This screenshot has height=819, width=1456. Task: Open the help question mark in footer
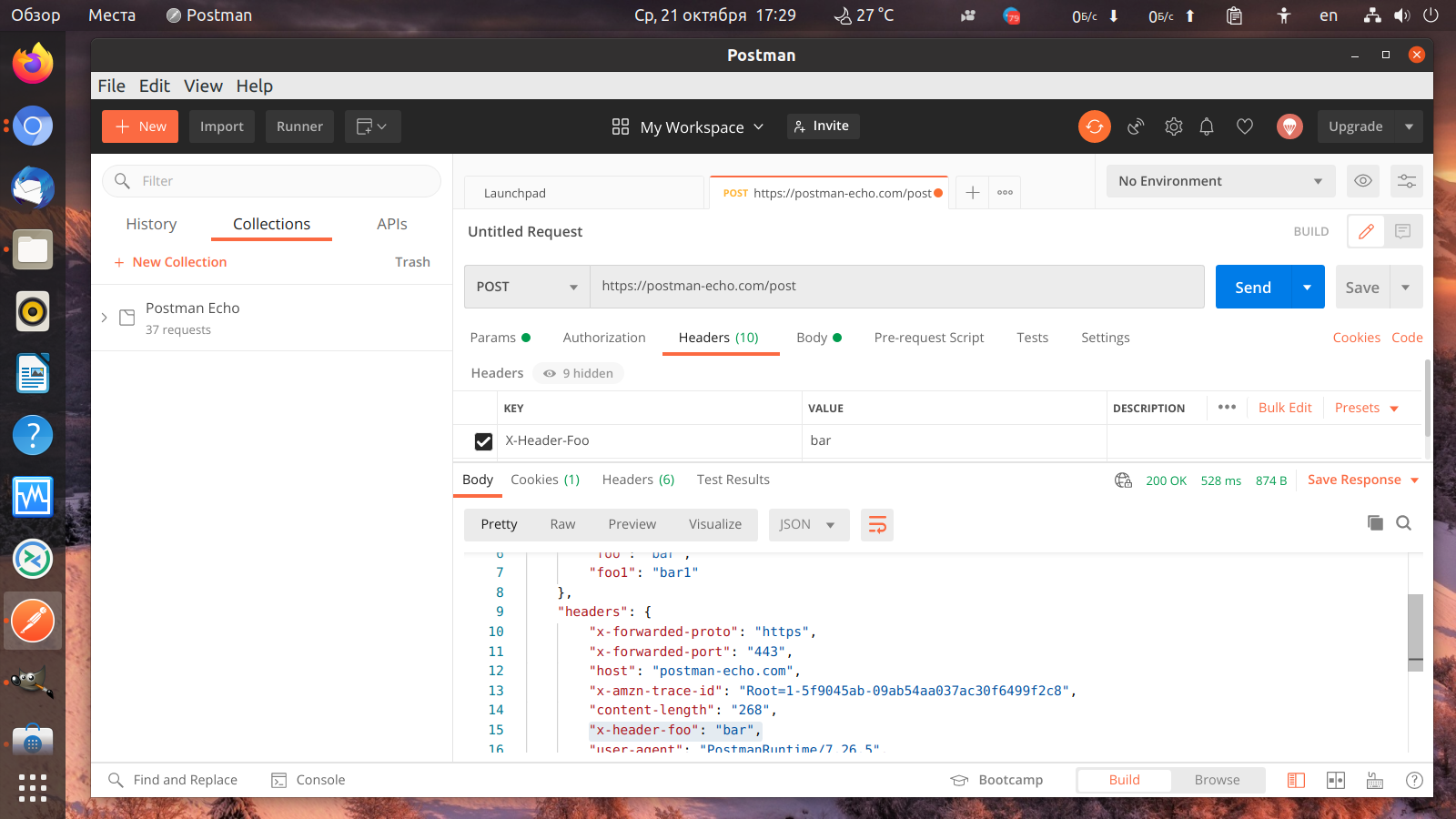pyautogui.click(x=1414, y=780)
